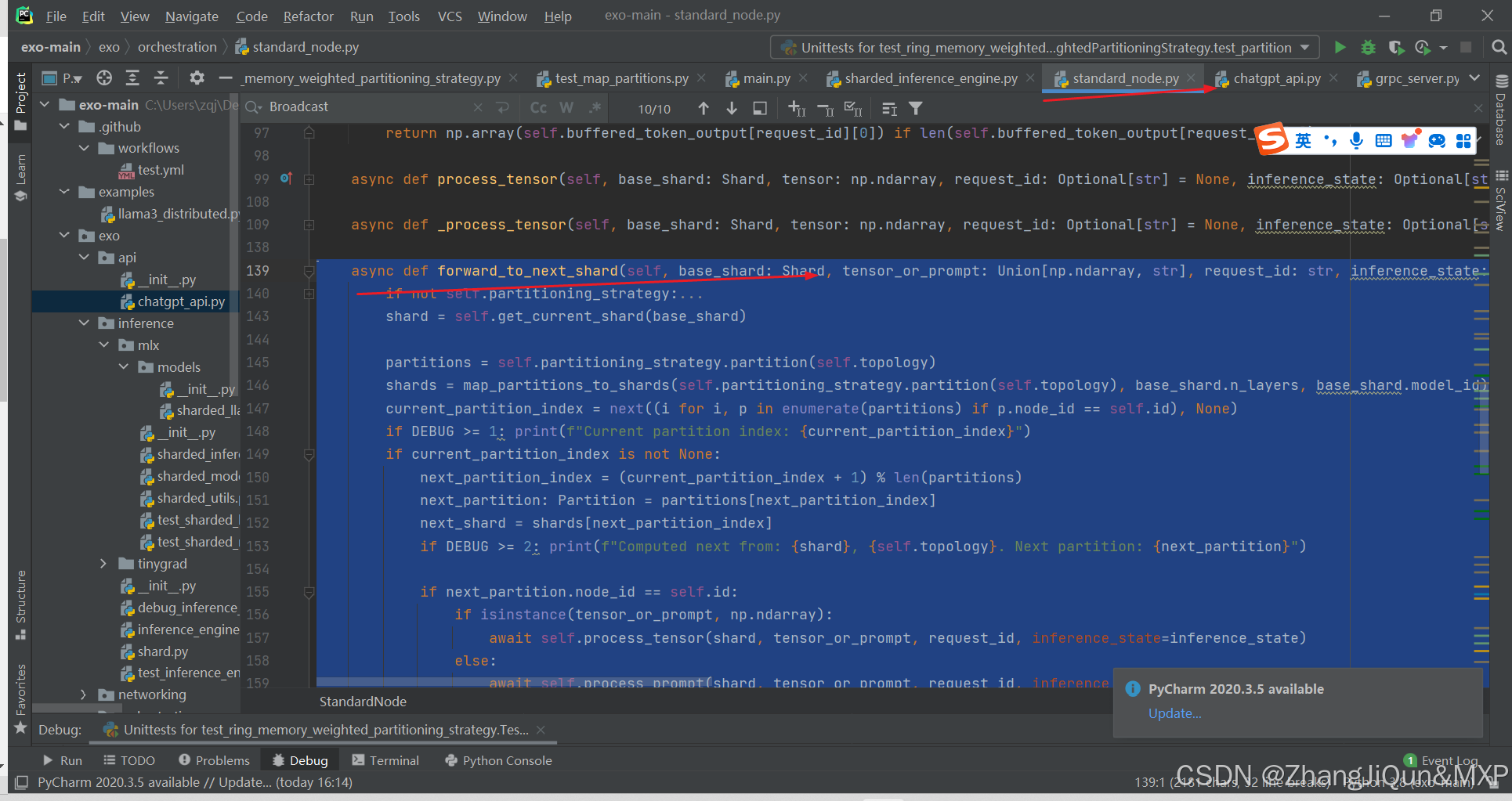
Task: Toggle Sogou IME punctuation mode
Action: [x=1330, y=140]
